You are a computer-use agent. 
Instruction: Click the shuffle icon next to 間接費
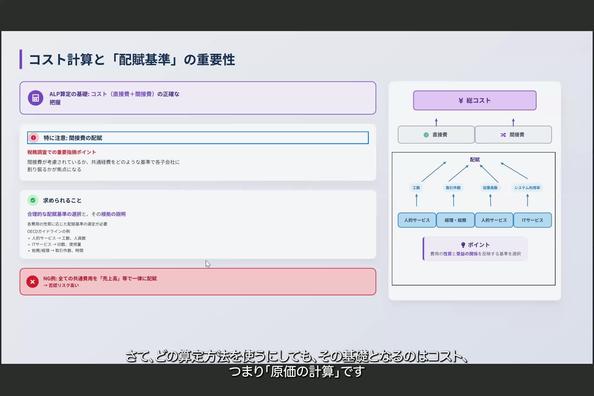pos(503,135)
